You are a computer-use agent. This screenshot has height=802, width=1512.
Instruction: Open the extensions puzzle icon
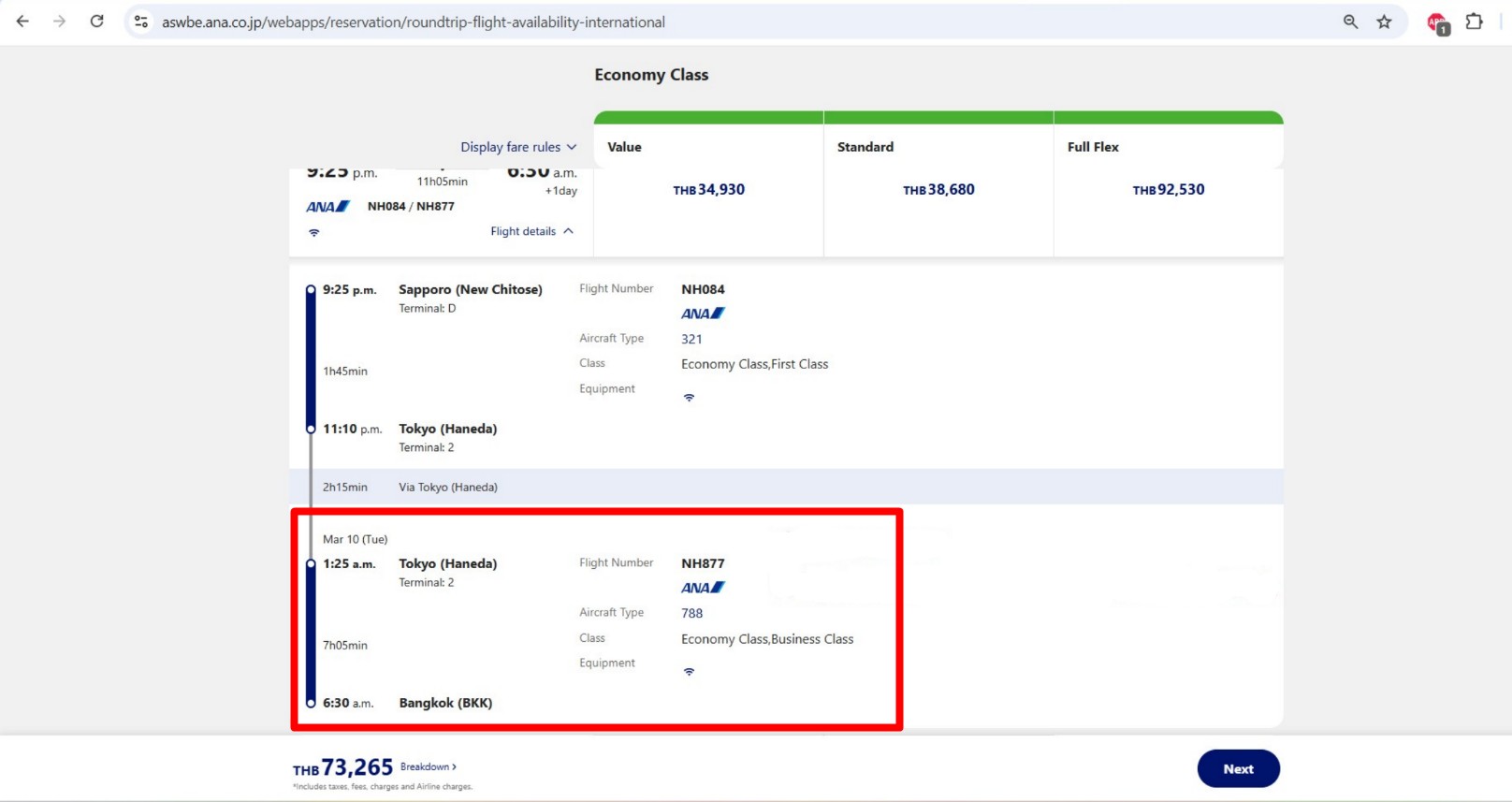1475,22
